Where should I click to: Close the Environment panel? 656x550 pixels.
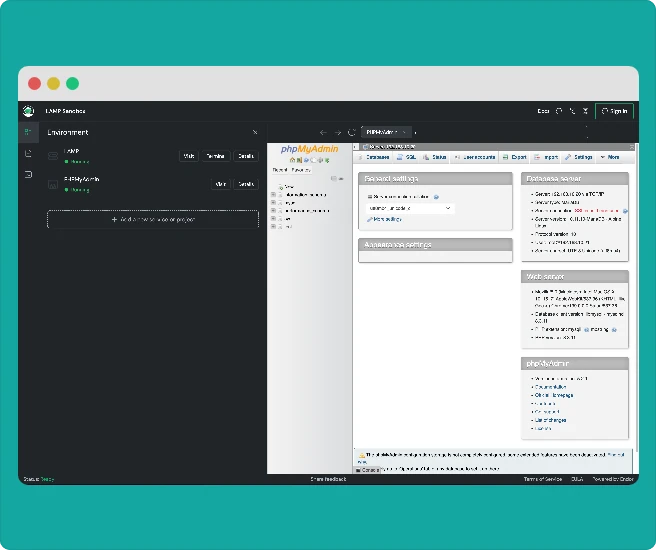coord(254,132)
